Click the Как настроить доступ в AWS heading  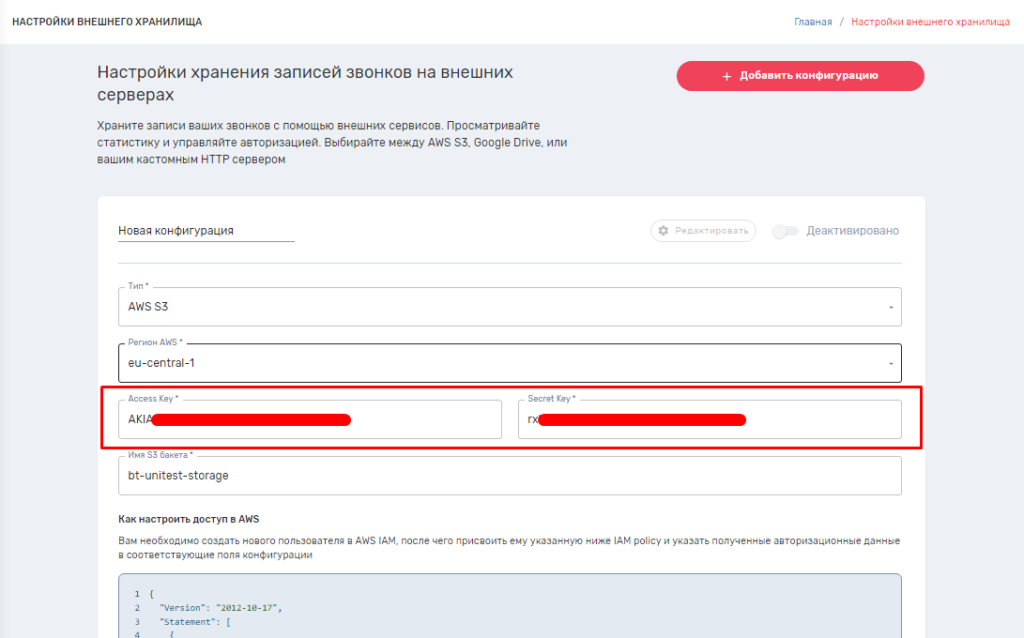189,519
